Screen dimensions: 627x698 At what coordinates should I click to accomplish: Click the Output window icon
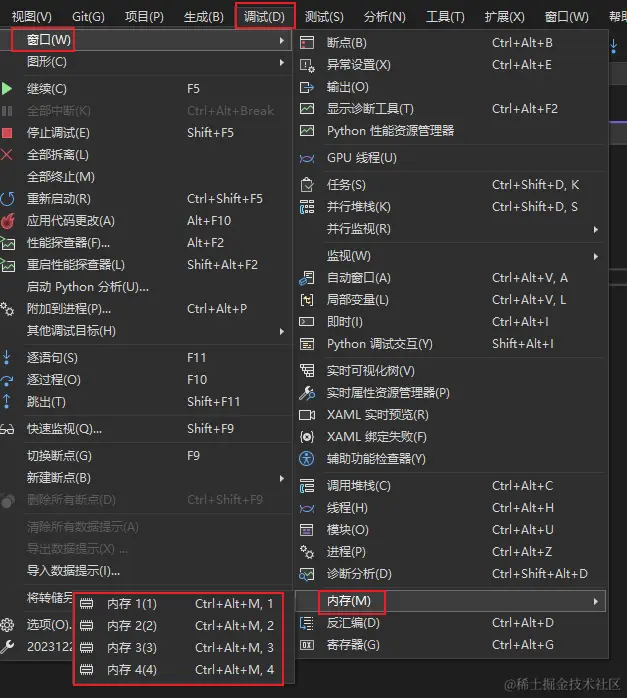pos(307,87)
